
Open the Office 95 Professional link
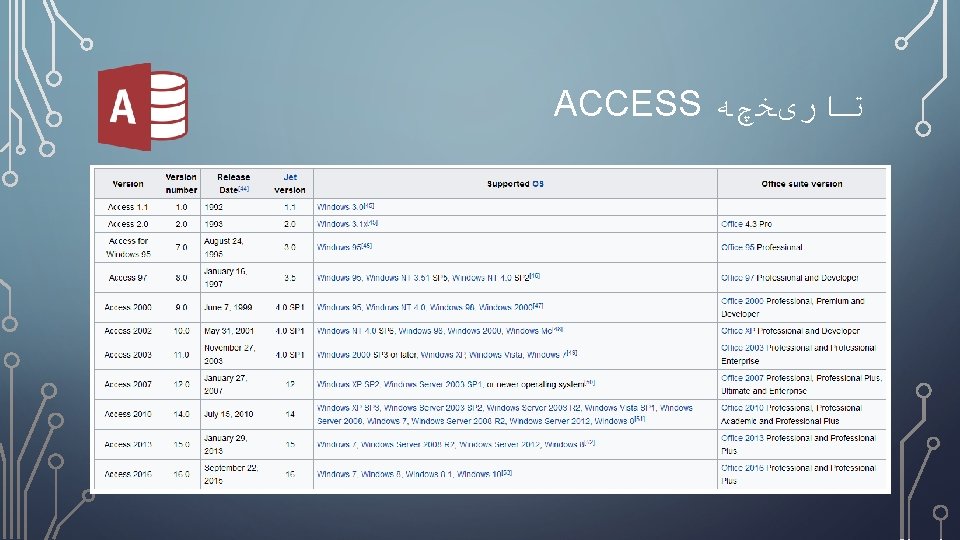tap(762, 247)
